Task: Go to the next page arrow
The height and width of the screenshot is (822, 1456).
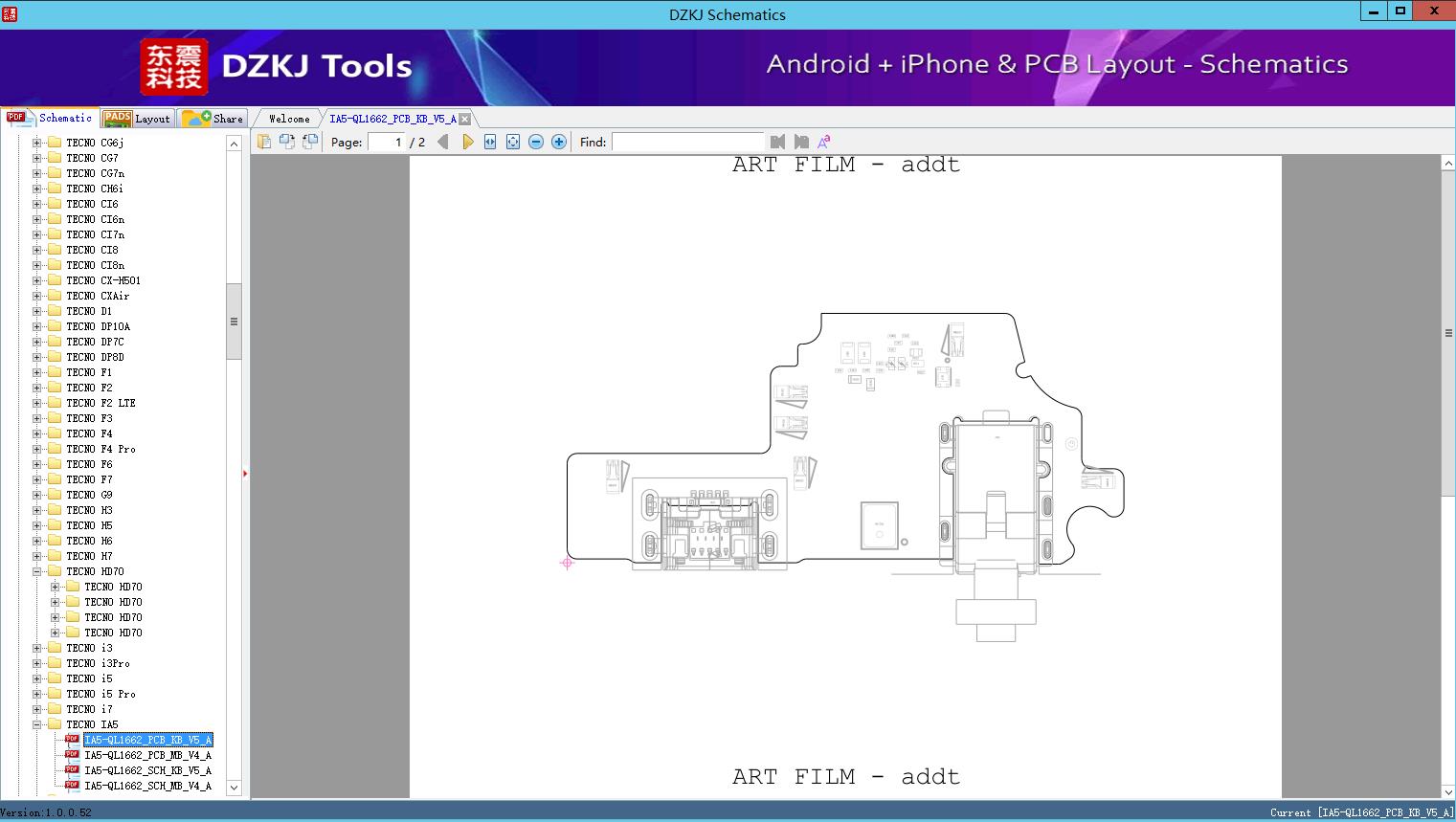Action: point(467,142)
